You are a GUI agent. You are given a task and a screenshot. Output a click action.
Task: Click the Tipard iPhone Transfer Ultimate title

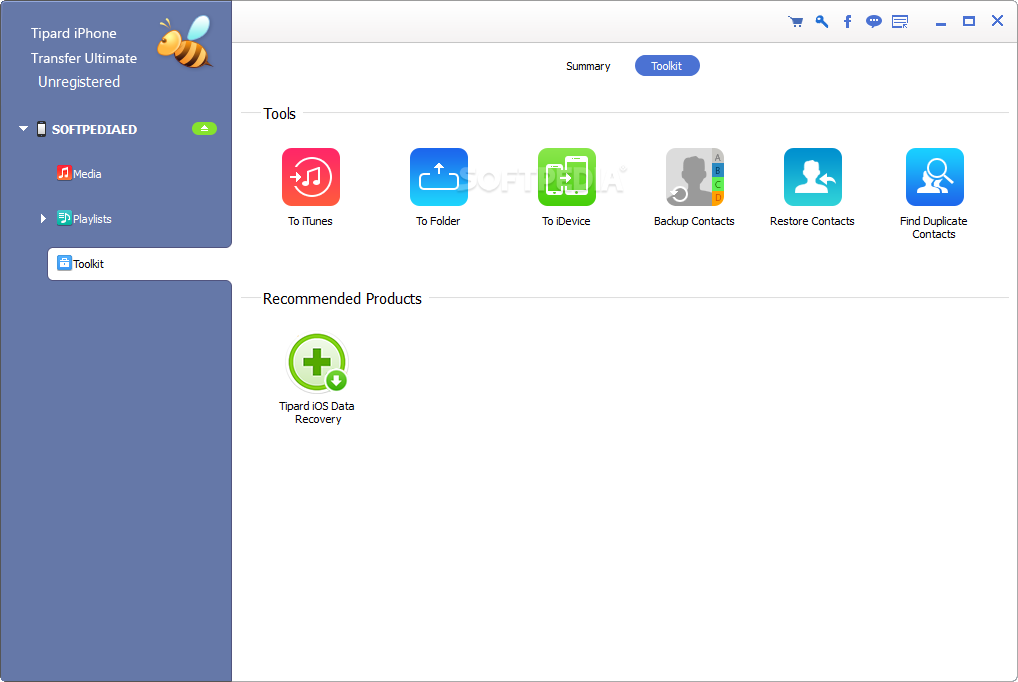click(84, 45)
